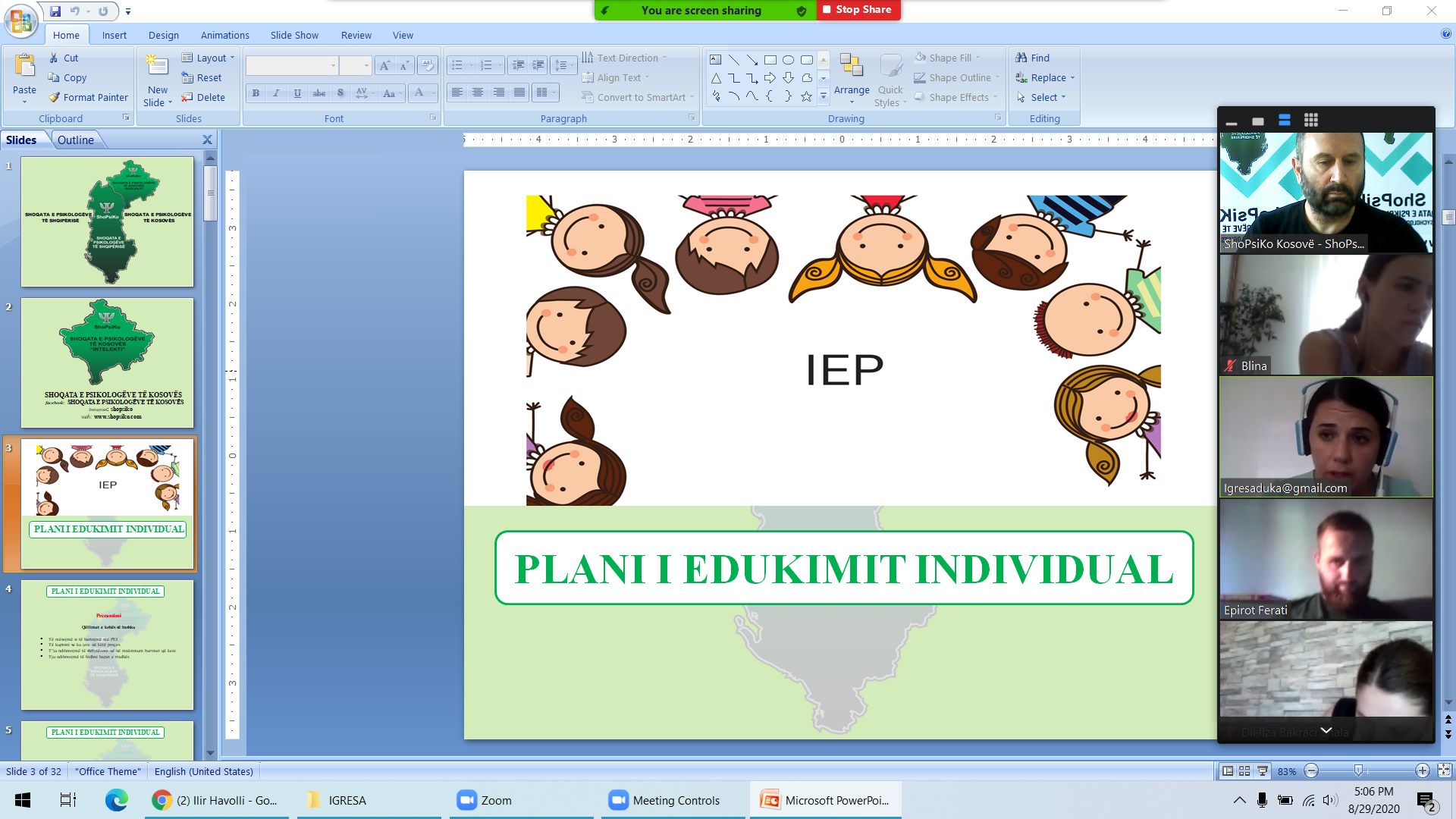Open Microsoft Edge from taskbar

coord(116,800)
